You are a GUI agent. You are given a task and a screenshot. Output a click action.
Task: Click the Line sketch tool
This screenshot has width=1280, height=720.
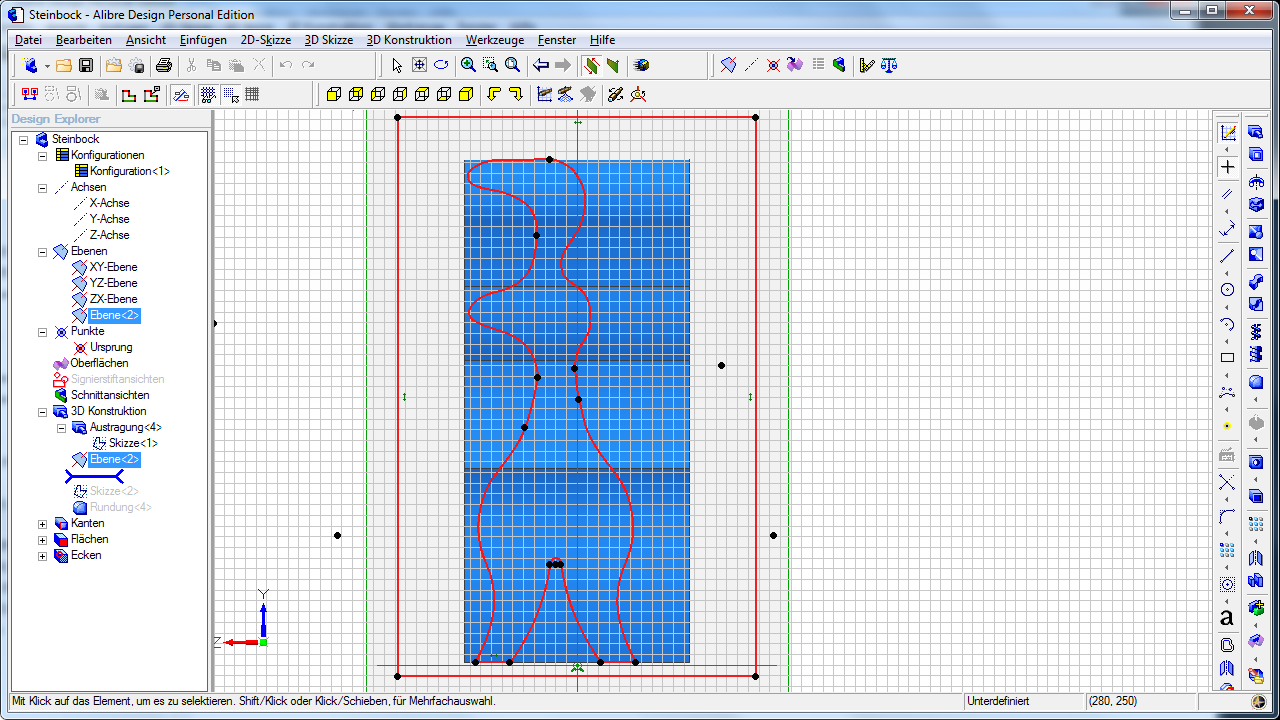(x=1227, y=256)
